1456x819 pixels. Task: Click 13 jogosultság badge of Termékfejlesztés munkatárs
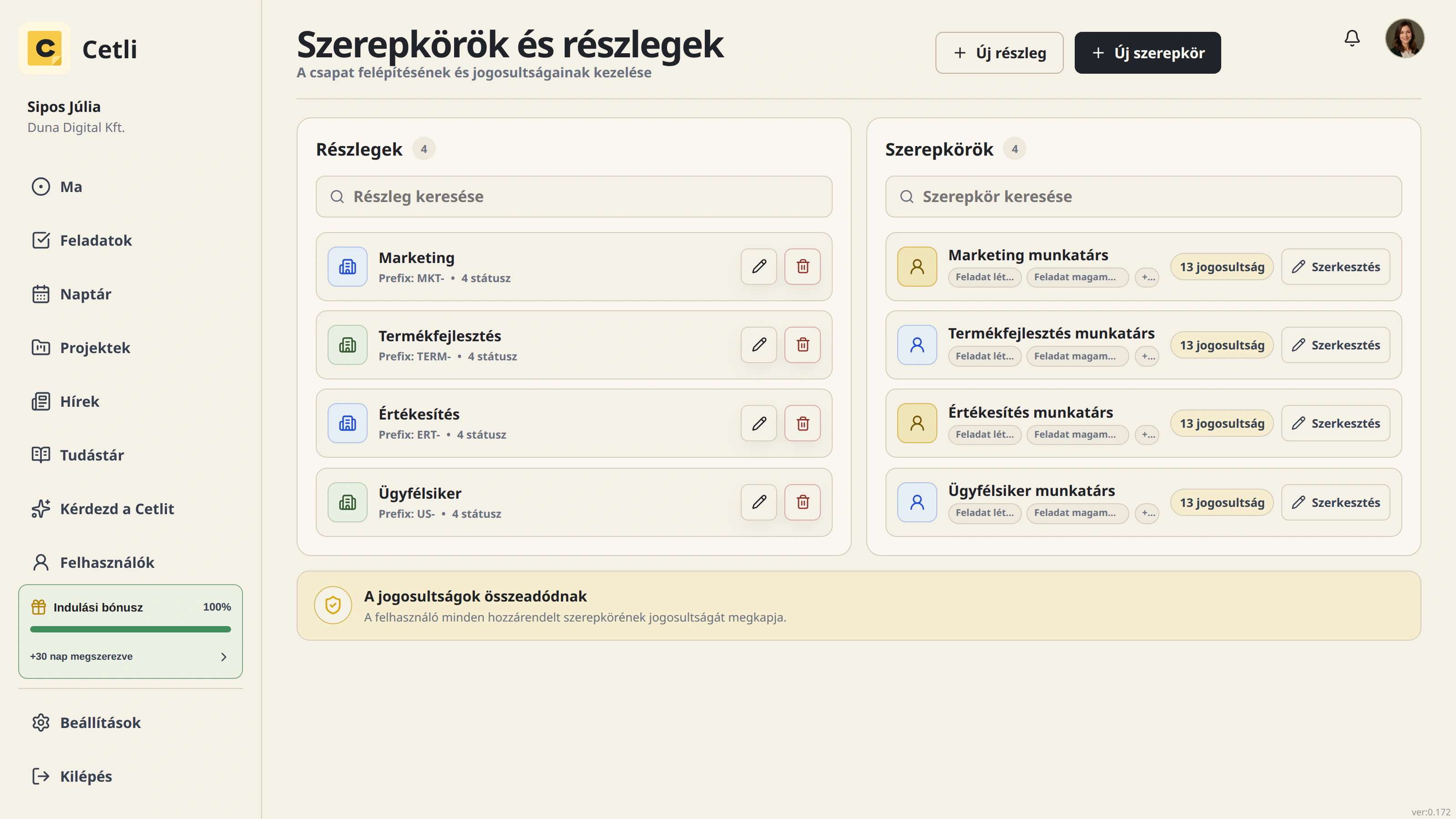(1221, 345)
